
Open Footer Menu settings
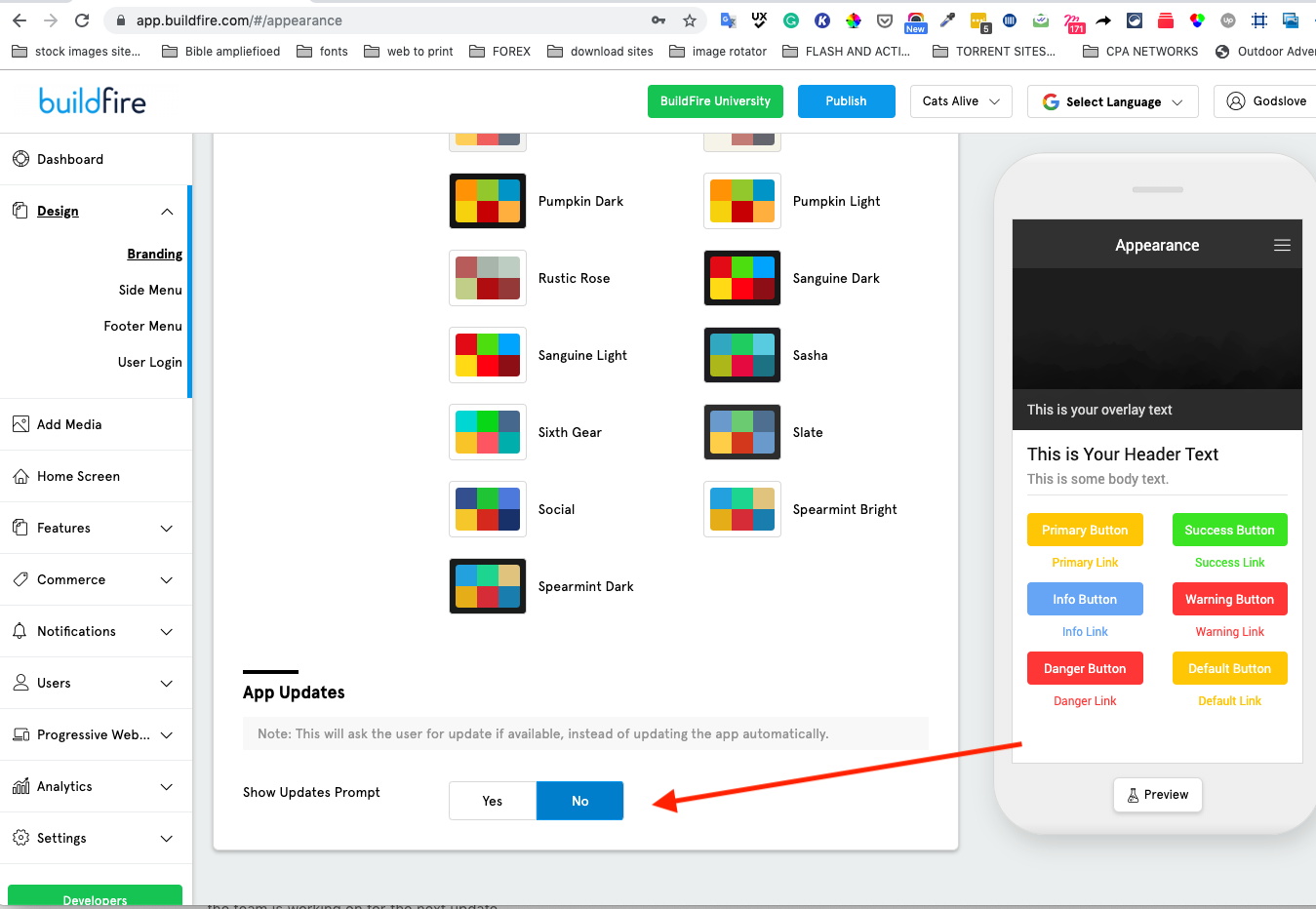142,326
